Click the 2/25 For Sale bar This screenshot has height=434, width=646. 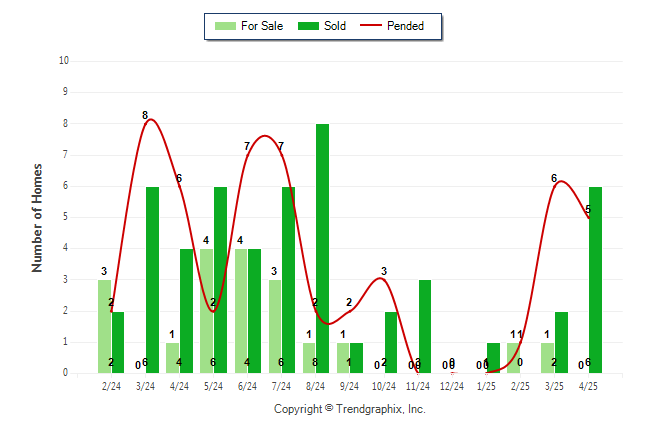tap(513, 358)
